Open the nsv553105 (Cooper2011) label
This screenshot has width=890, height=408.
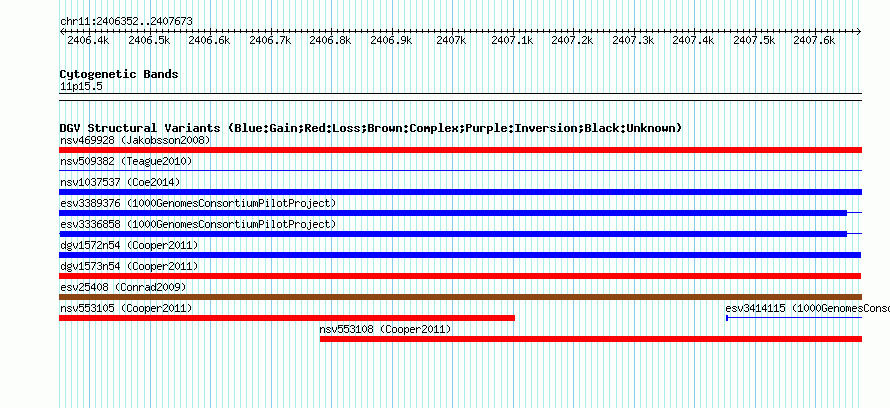click(125, 308)
